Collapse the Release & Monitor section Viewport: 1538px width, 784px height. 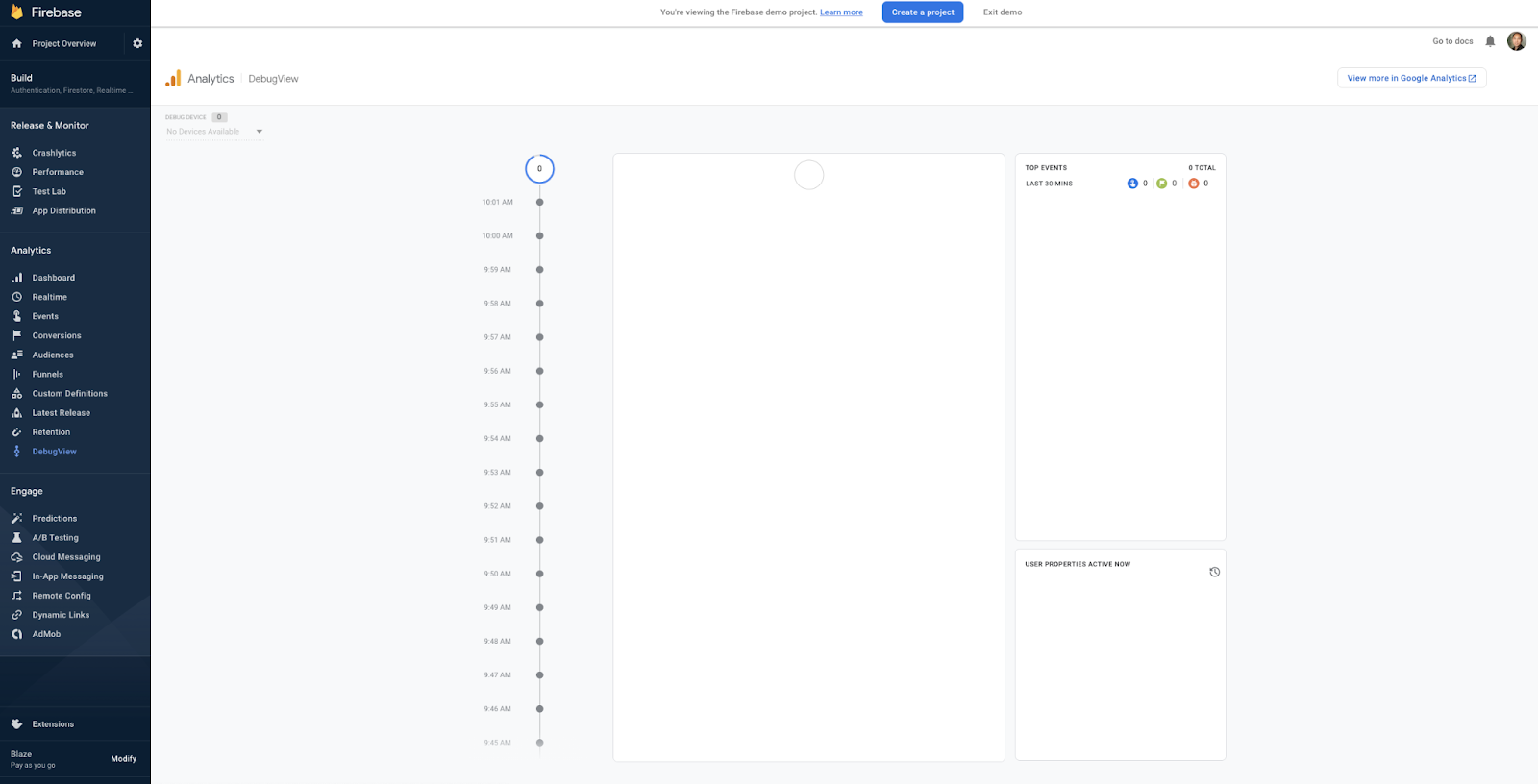click(50, 126)
